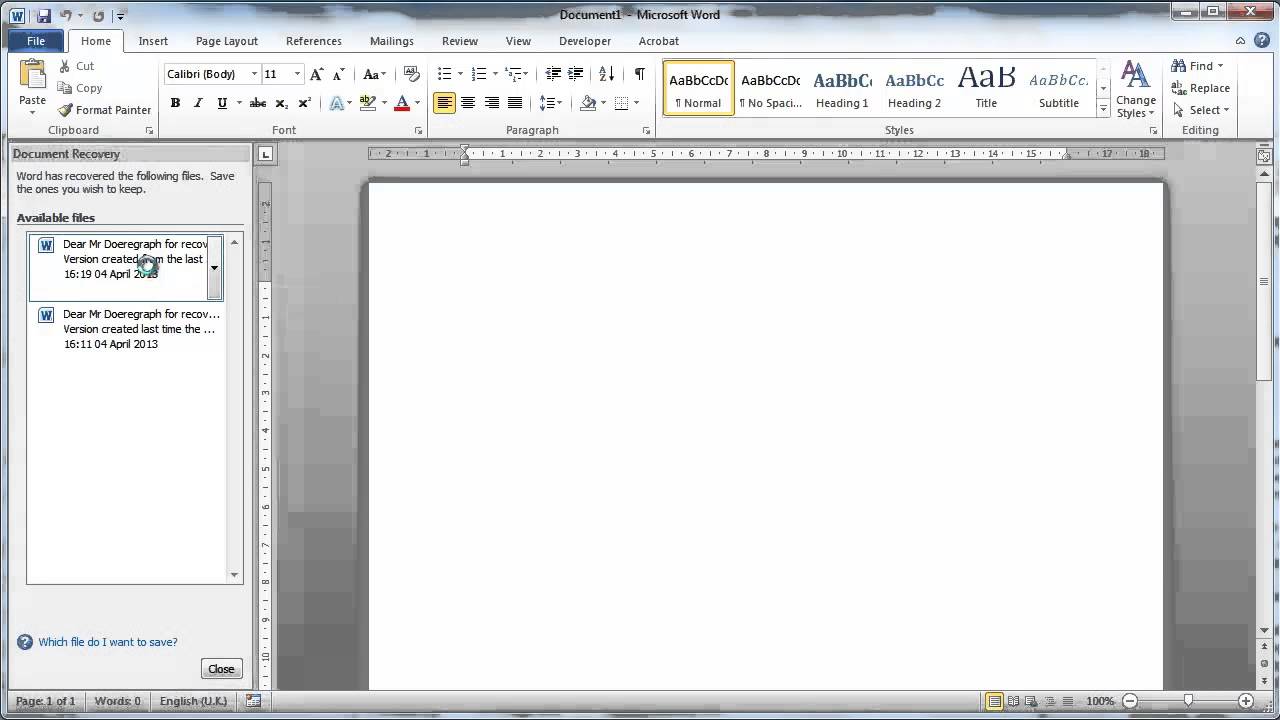
Task: Click the Superscript icon
Action: pyautogui.click(x=304, y=103)
